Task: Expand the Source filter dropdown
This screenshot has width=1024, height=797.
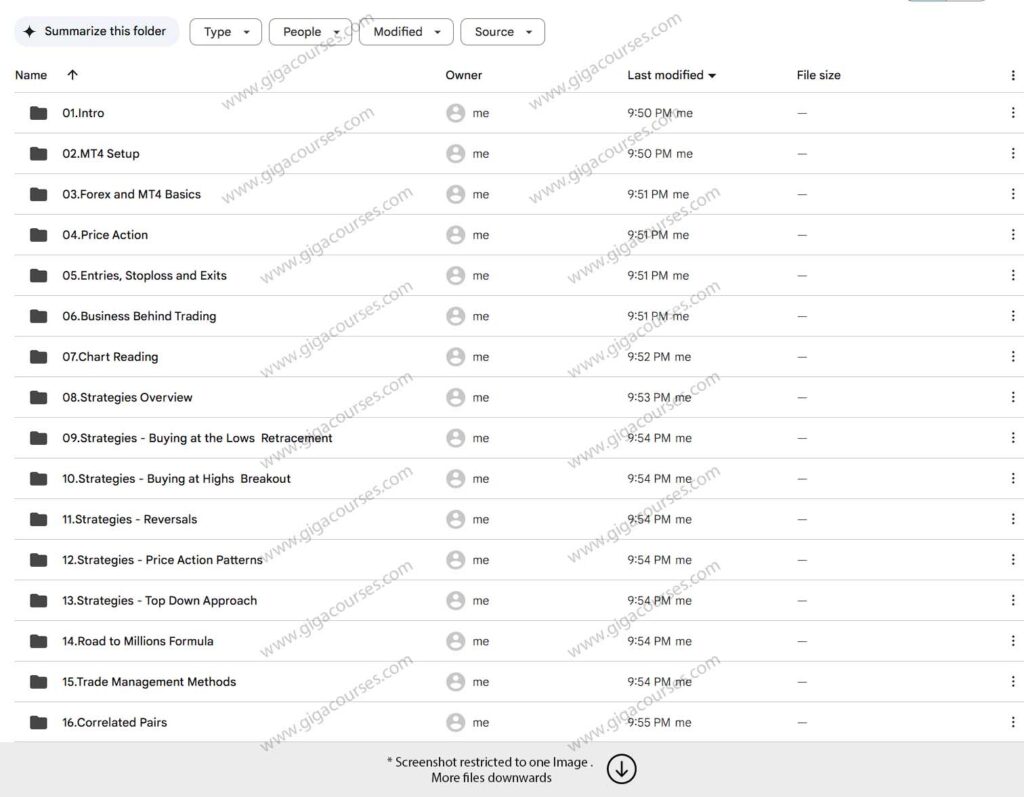Action: (x=502, y=32)
